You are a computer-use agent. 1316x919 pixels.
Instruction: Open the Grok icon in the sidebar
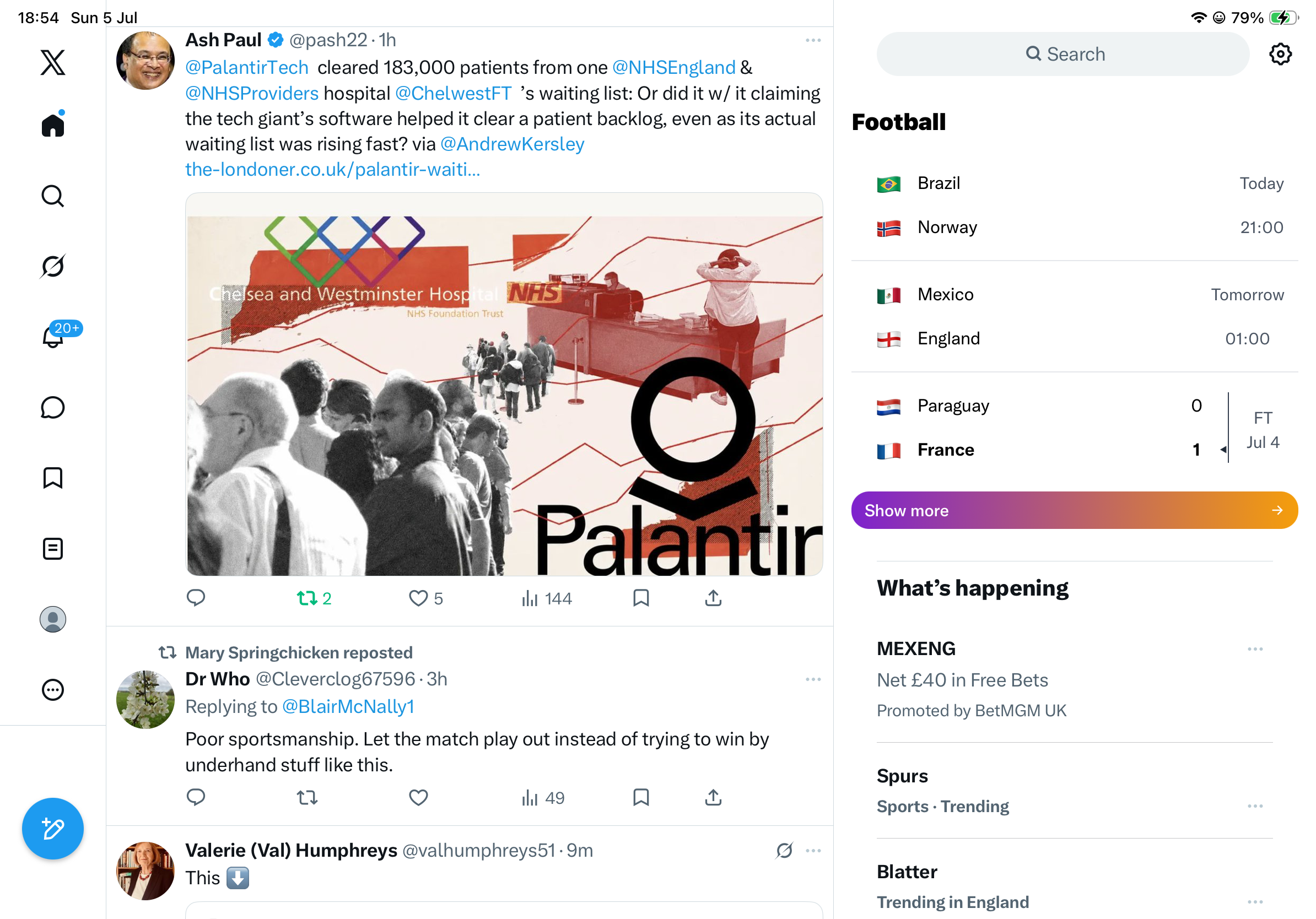(53, 266)
